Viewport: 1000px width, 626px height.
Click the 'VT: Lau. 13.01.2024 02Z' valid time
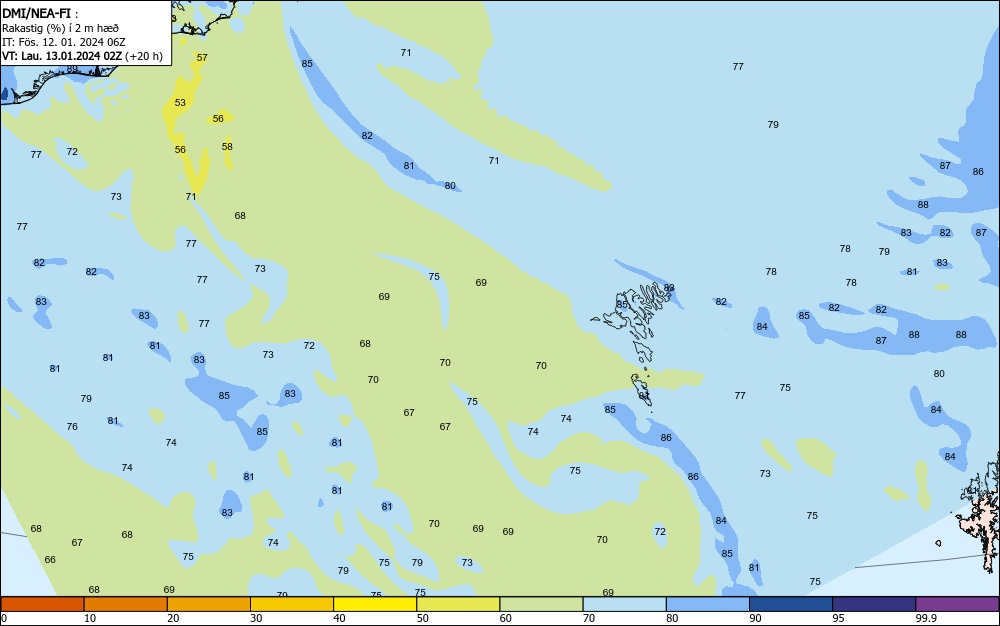62,56
